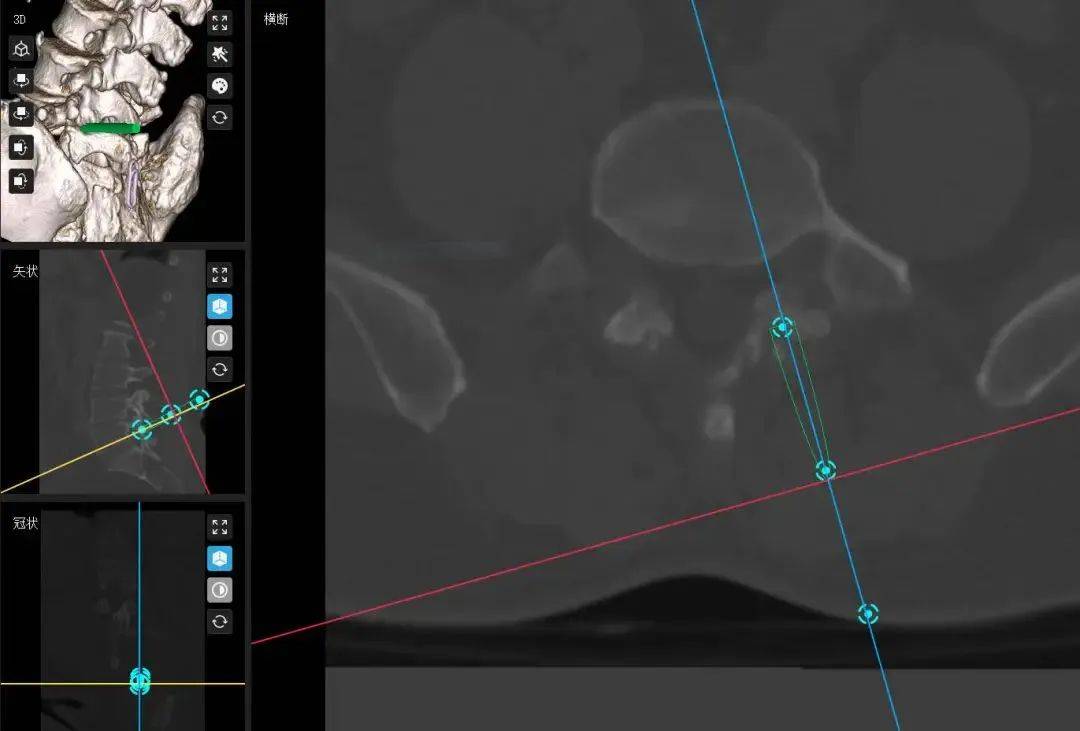Viewport: 1080px width, 731px height.
Task: Toggle the contrast button in coronal view
Action: point(220,590)
